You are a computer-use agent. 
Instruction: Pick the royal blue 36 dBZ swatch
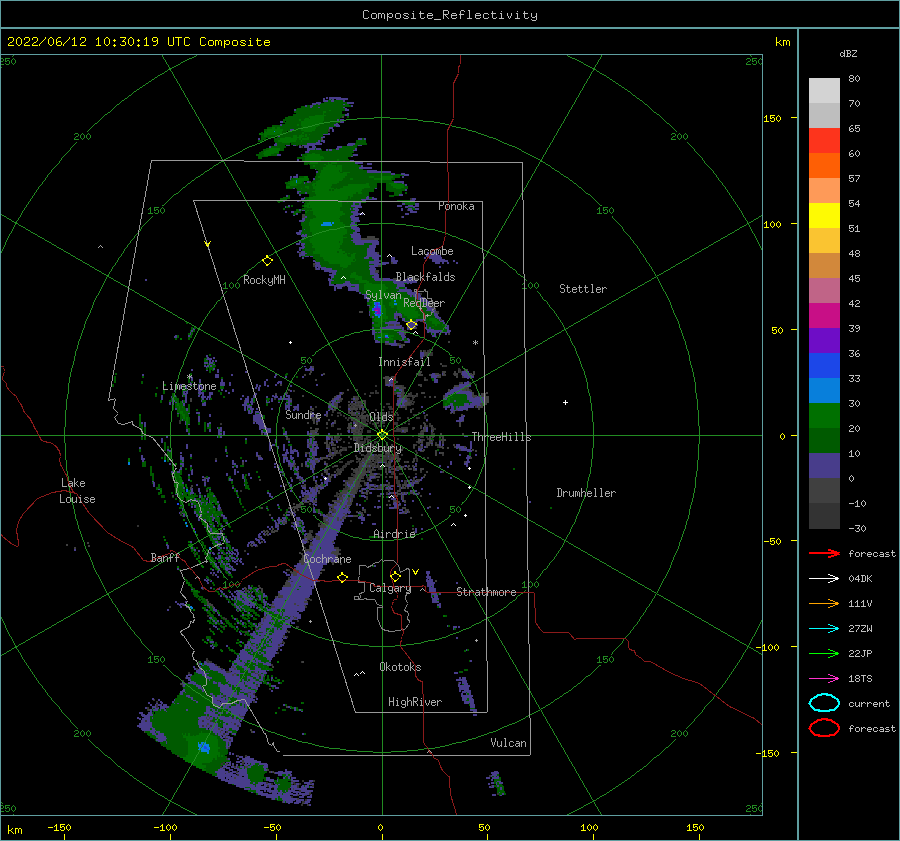[824, 365]
